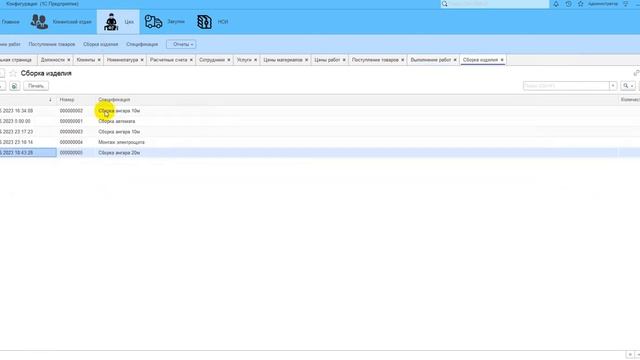The width and height of the screenshot is (640, 360).
Task: Click the Печать button
Action: pyautogui.click(x=36, y=86)
